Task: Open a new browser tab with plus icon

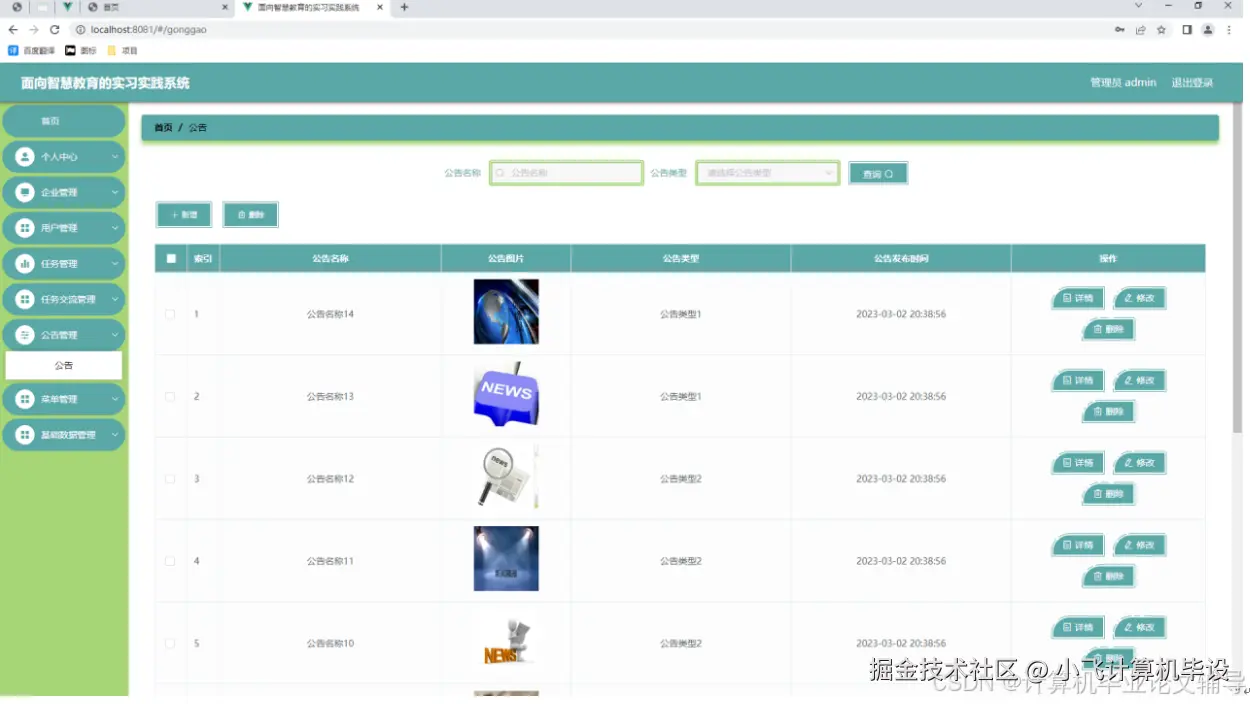Action: (x=404, y=7)
